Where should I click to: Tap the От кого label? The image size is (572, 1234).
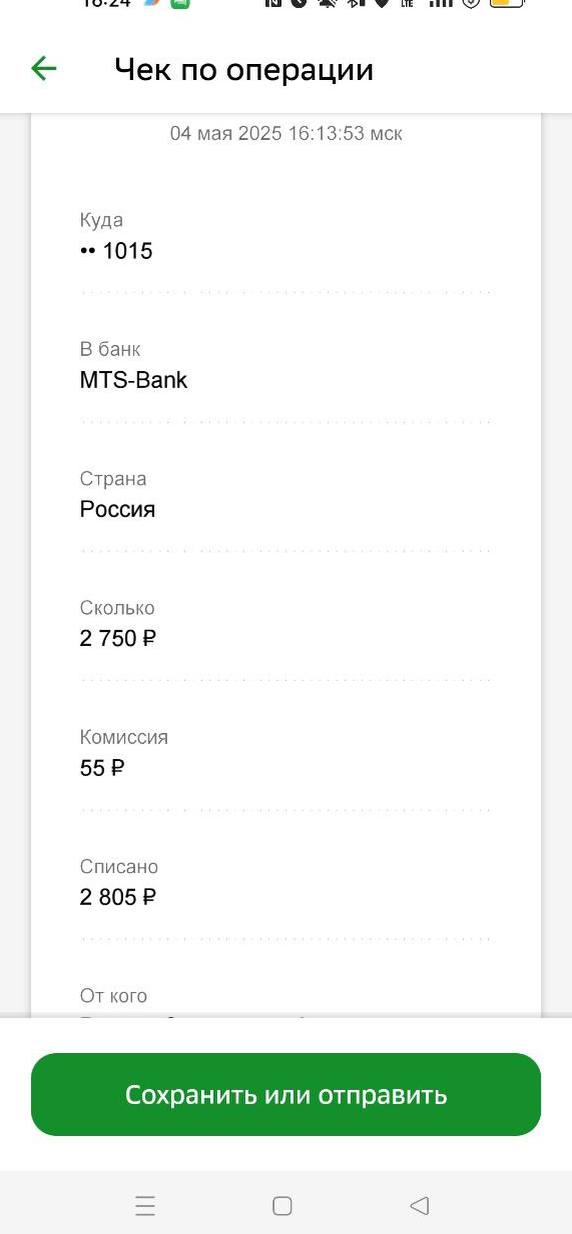(114, 996)
